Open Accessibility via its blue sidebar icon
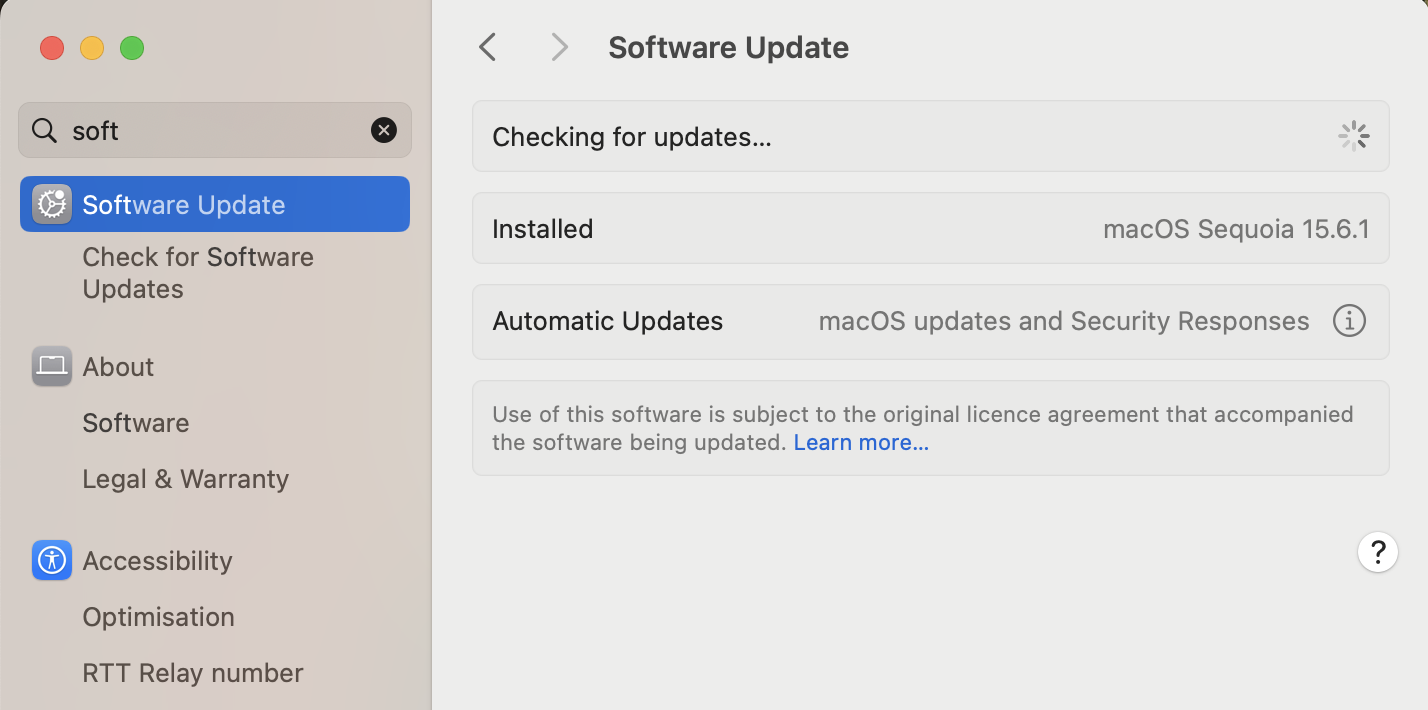Viewport: 1428px width, 710px height. click(51, 560)
